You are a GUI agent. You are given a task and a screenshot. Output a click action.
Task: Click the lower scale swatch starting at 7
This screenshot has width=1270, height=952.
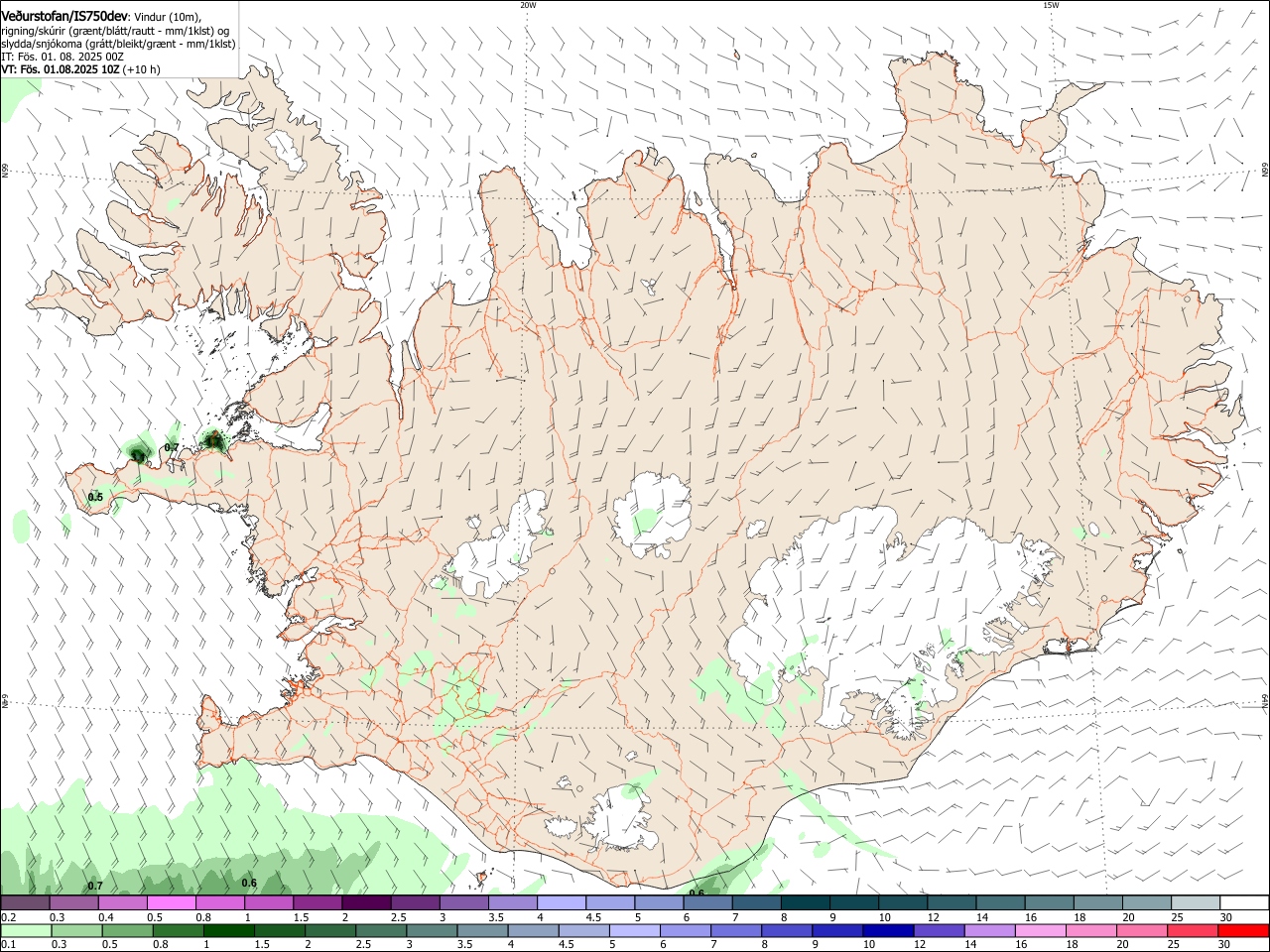click(736, 931)
